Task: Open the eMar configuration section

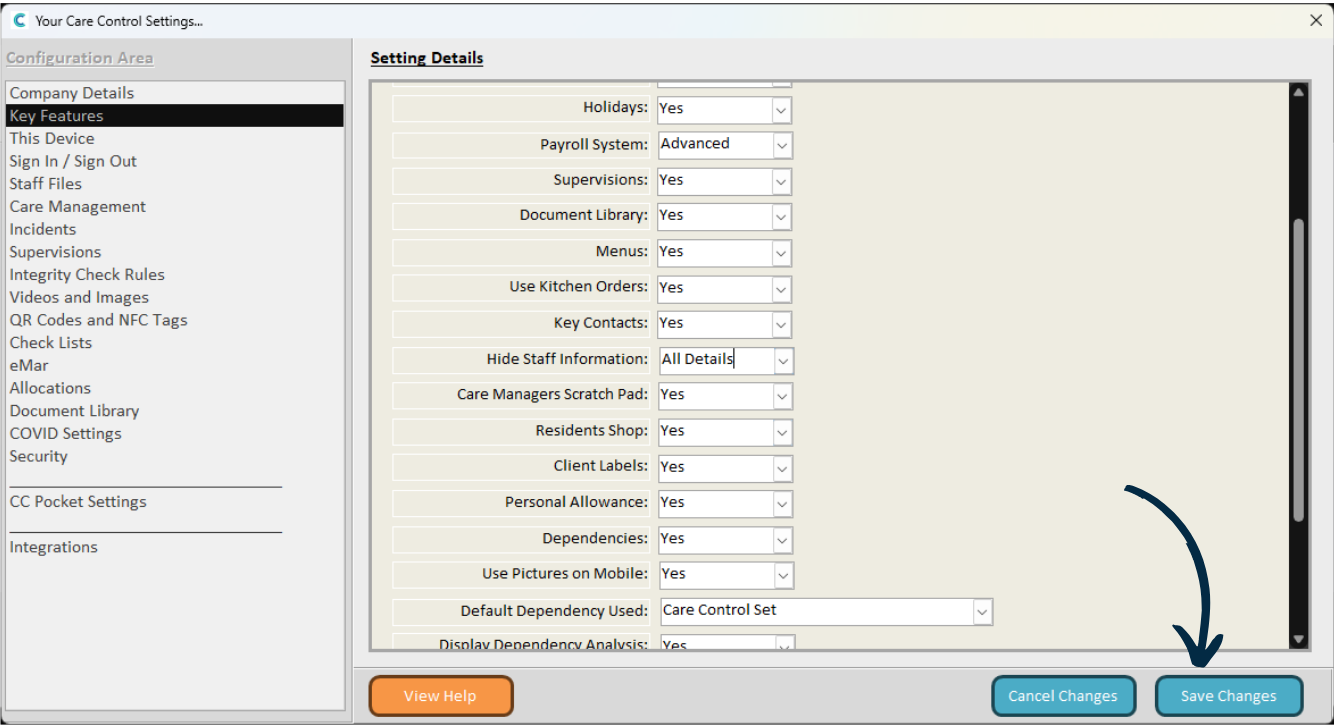Action: pos(29,365)
